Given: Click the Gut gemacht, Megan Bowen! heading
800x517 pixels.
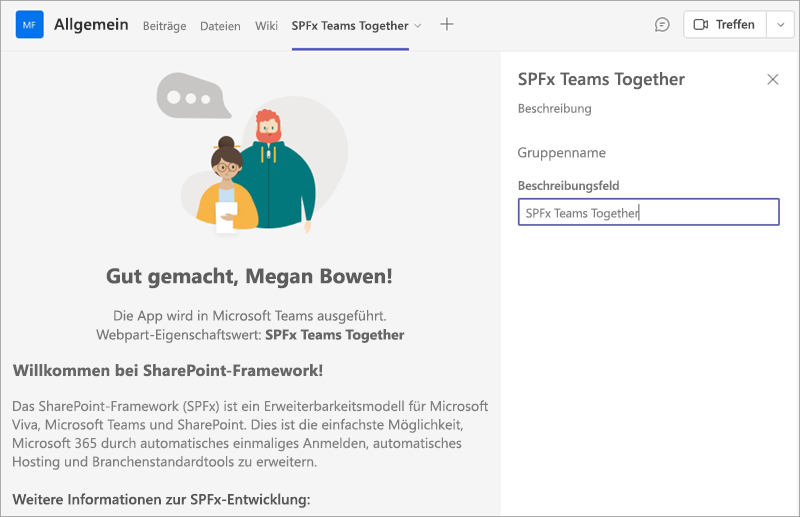Looking at the screenshot, I should click(x=249, y=276).
